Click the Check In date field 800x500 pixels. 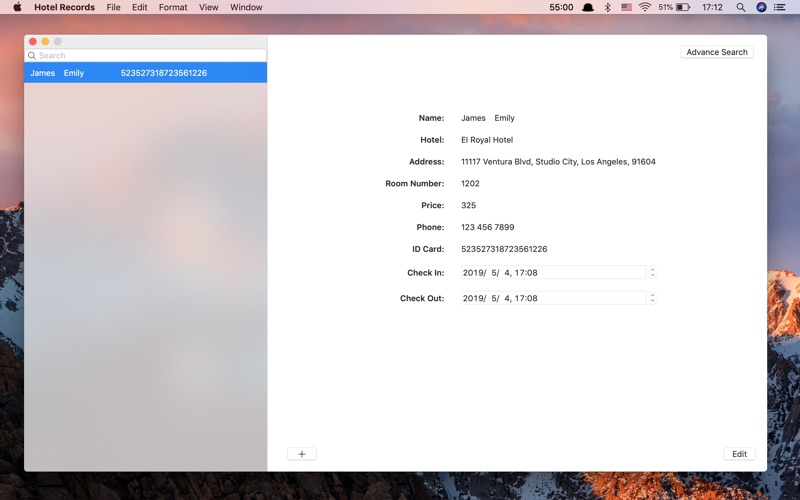(553, 272)
